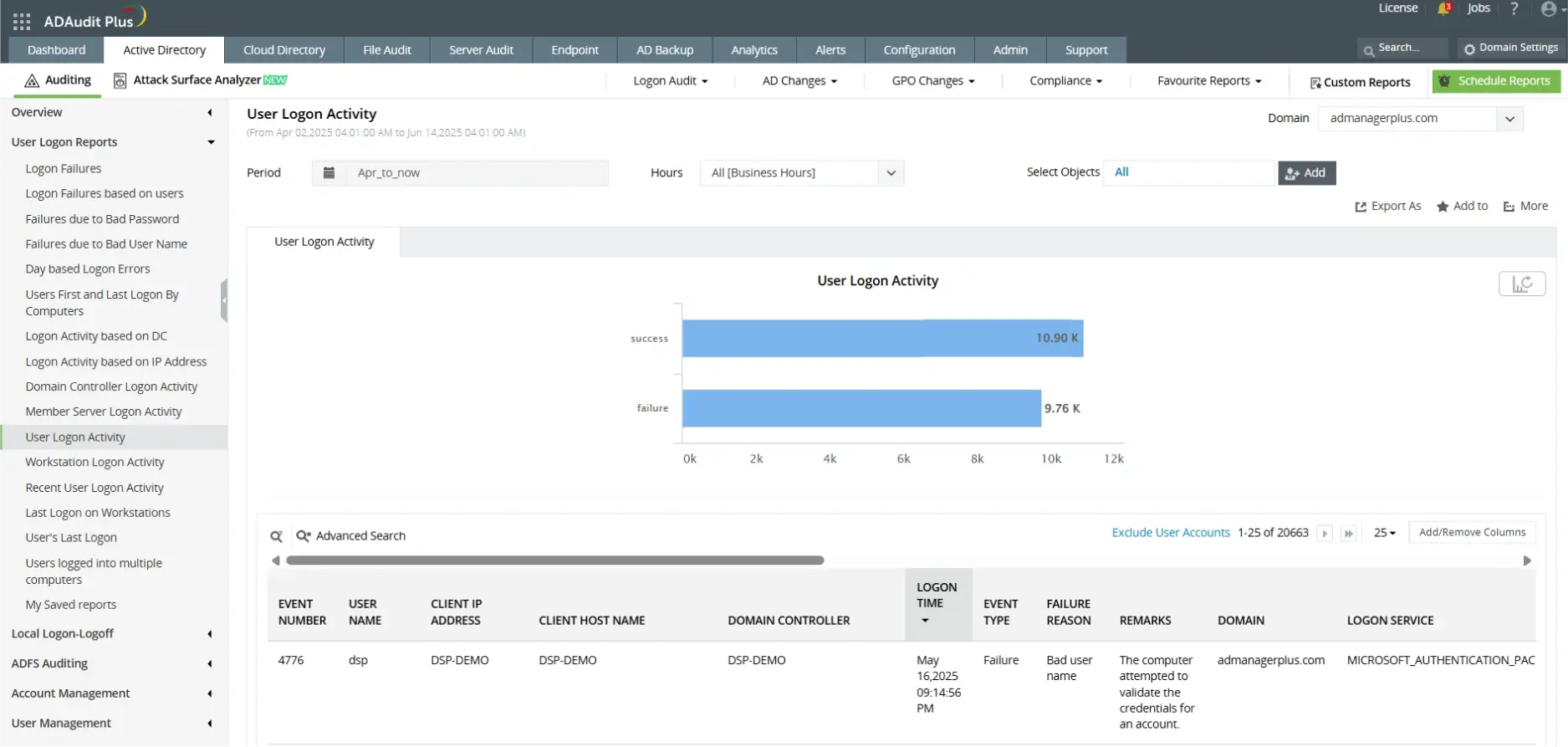Open the notifications bell icon

pyautogui.click(x=1443, y=9)
